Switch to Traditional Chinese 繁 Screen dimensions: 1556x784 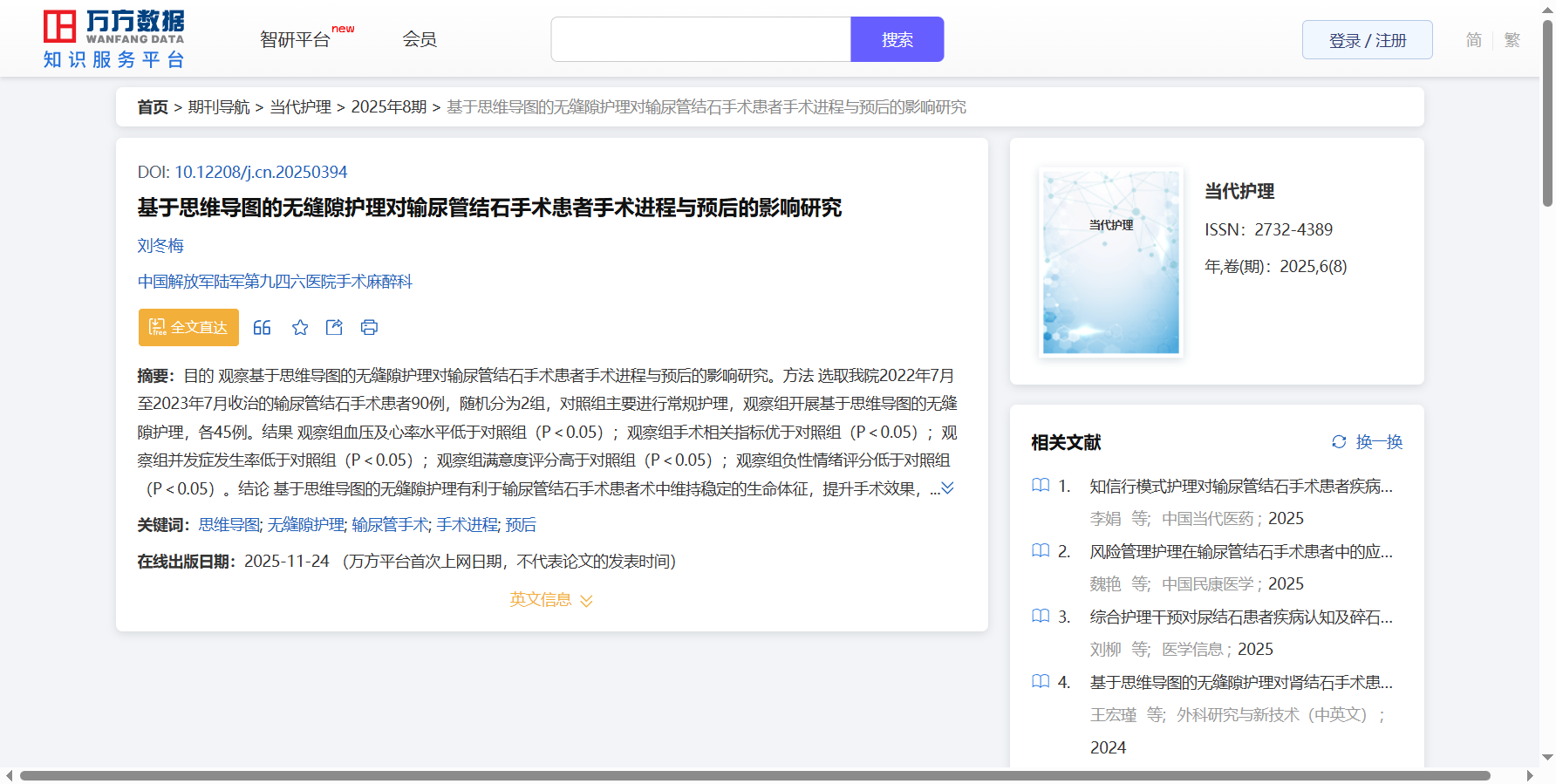1512,40
